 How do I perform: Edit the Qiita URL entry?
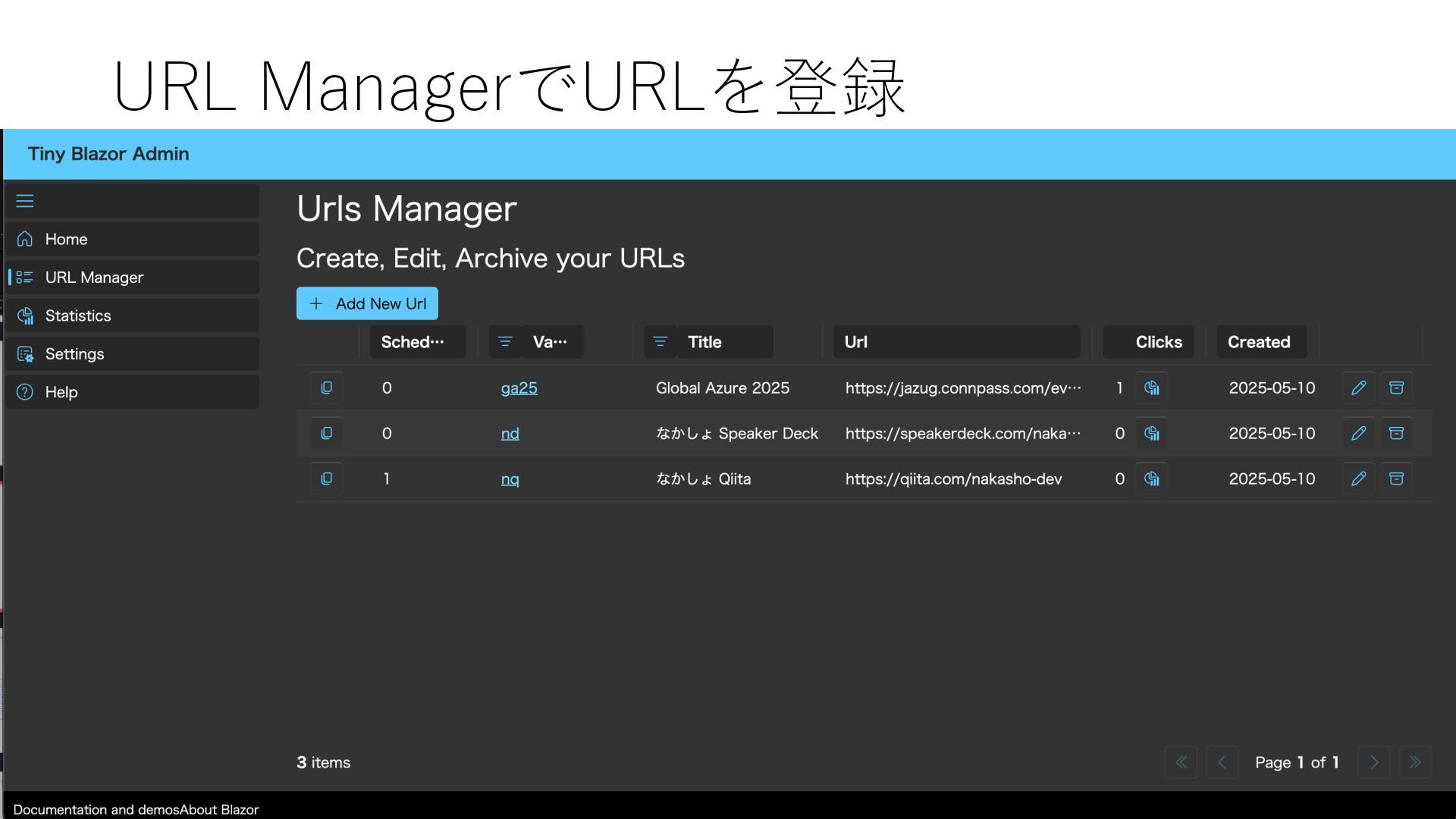click(x=1358, y=479)
